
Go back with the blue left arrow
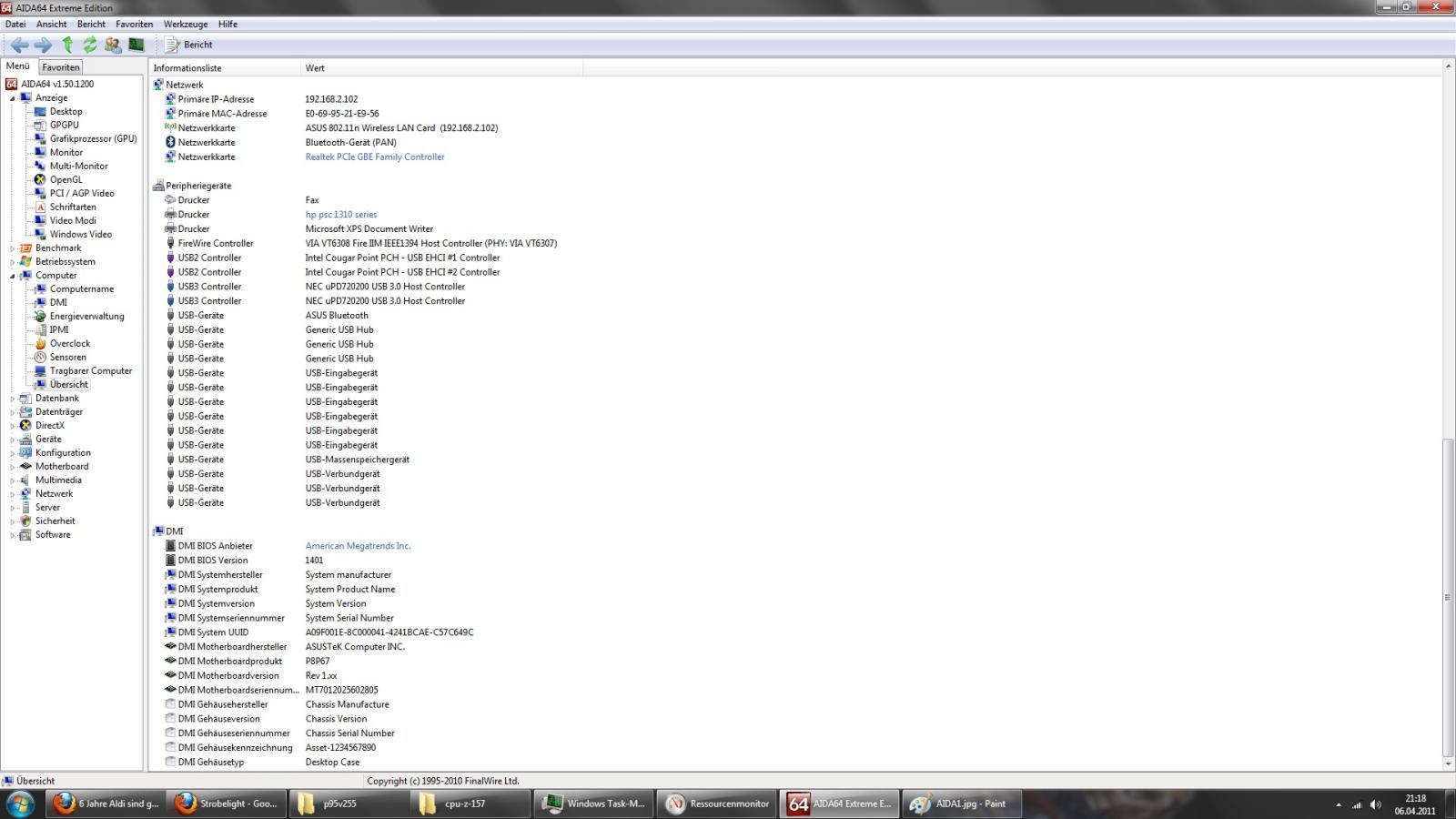tap(19, 45)
